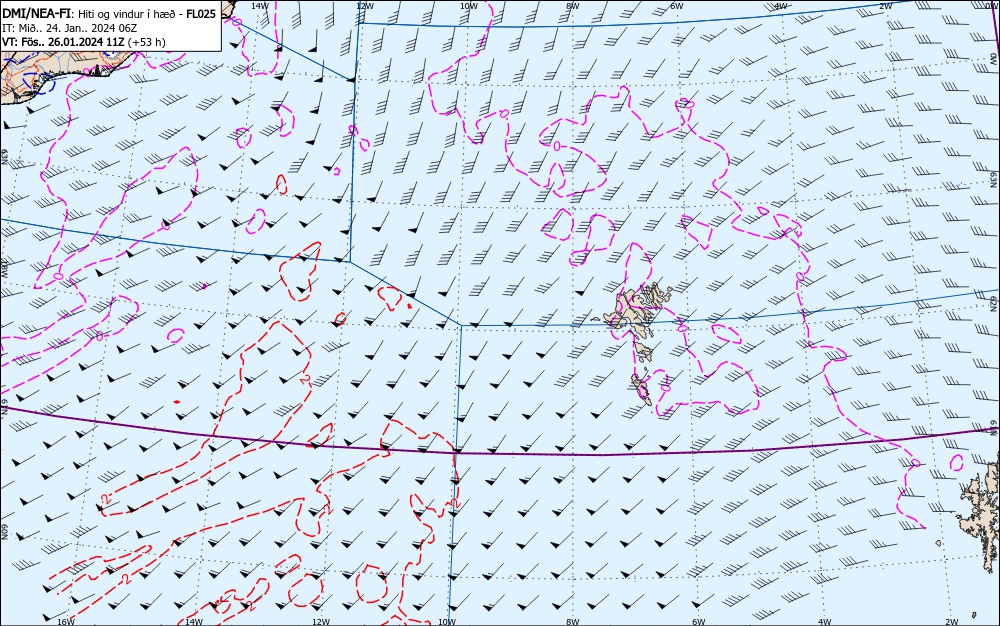Click the 14W longitude label on top edge
Viewport: 1000px width, 626px height.
pyautogui.click(x=260, y=6)
